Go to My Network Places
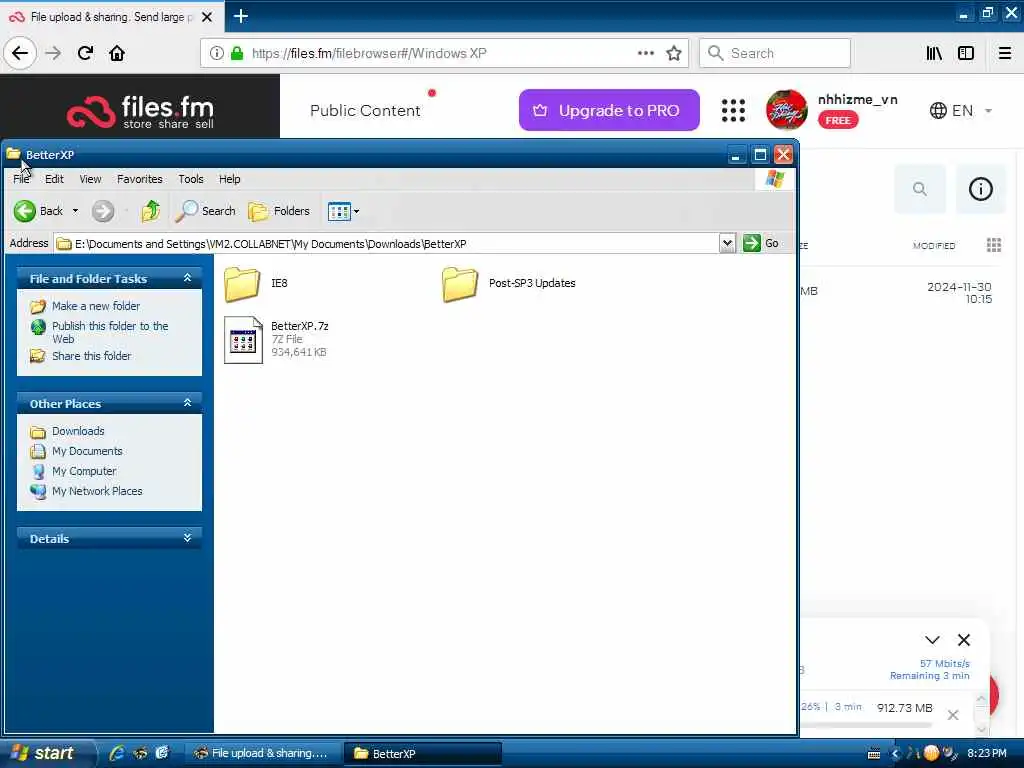This screenshot has width=1024, height=768. coord(97,491)
